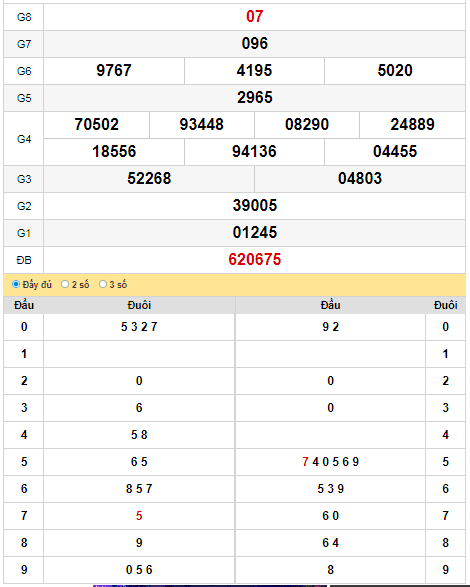This screenshot has width=470, height=587.
Task: Click the G8 prize number 07
Action: click(255, 16)
